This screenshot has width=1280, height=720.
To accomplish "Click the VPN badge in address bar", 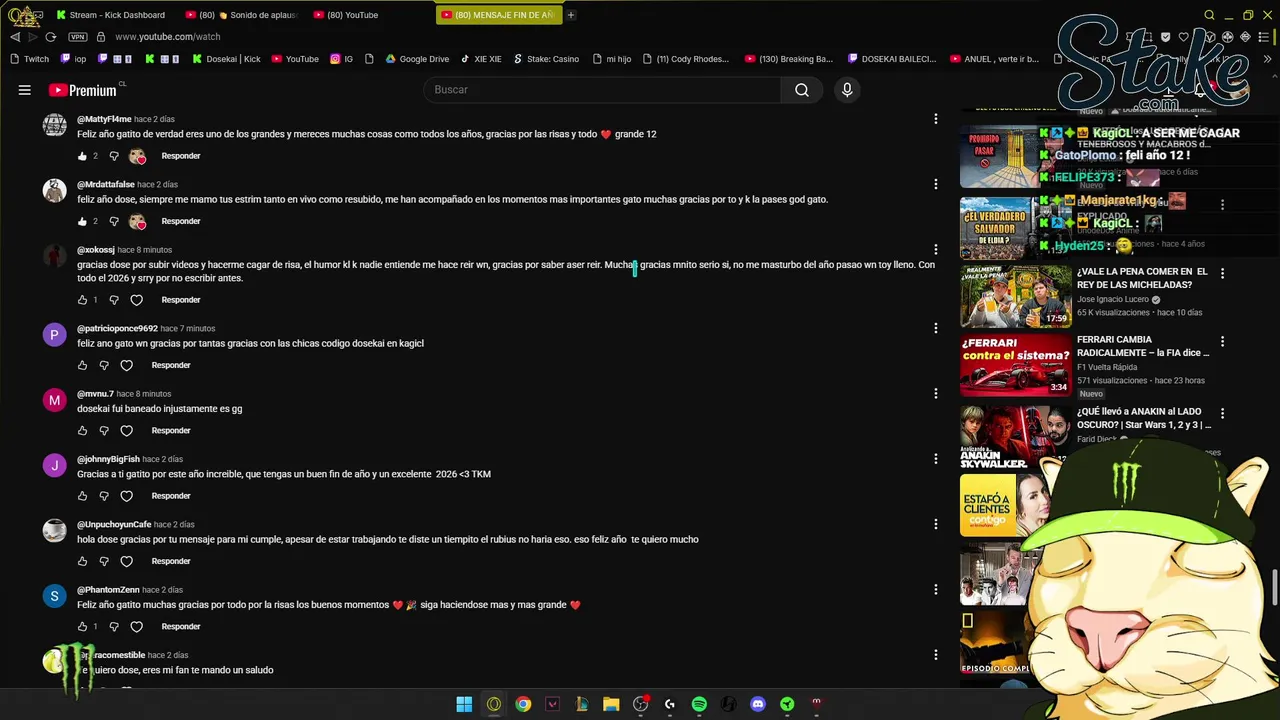I will pyautogui.click(x=78, y=37).
